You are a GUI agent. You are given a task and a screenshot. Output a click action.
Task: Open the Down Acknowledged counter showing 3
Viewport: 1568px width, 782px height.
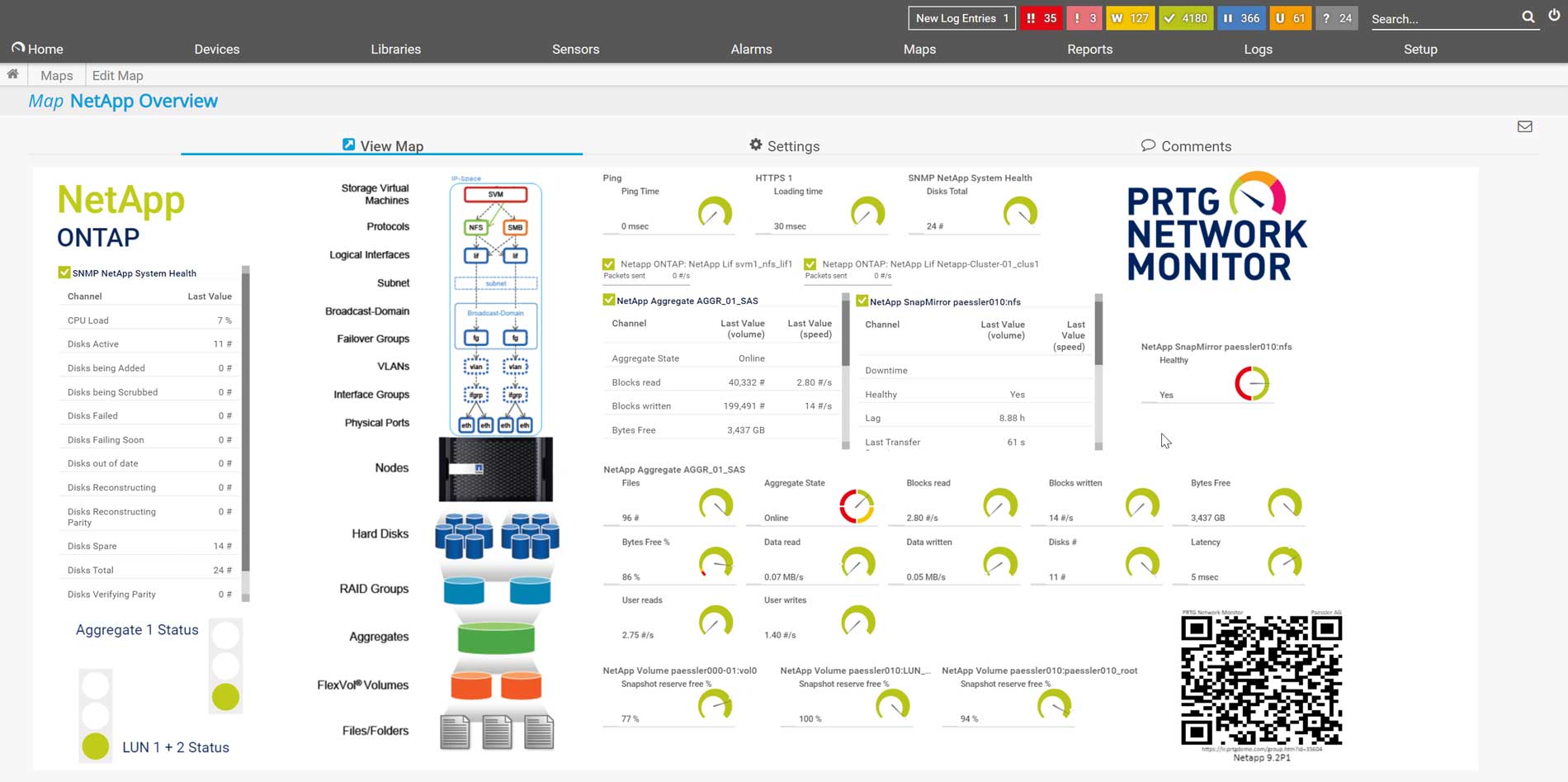pos(1084,18)
